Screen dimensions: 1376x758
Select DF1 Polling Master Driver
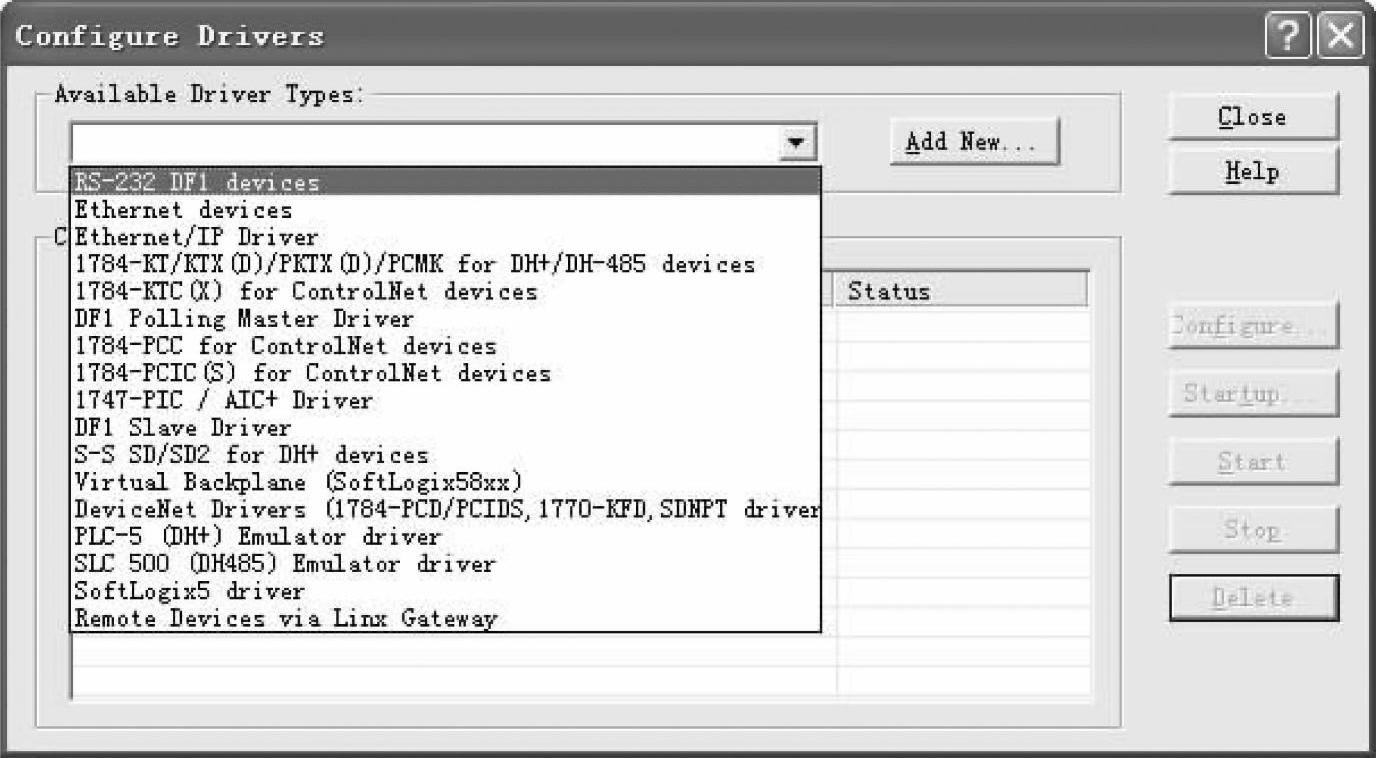(446, 318)
